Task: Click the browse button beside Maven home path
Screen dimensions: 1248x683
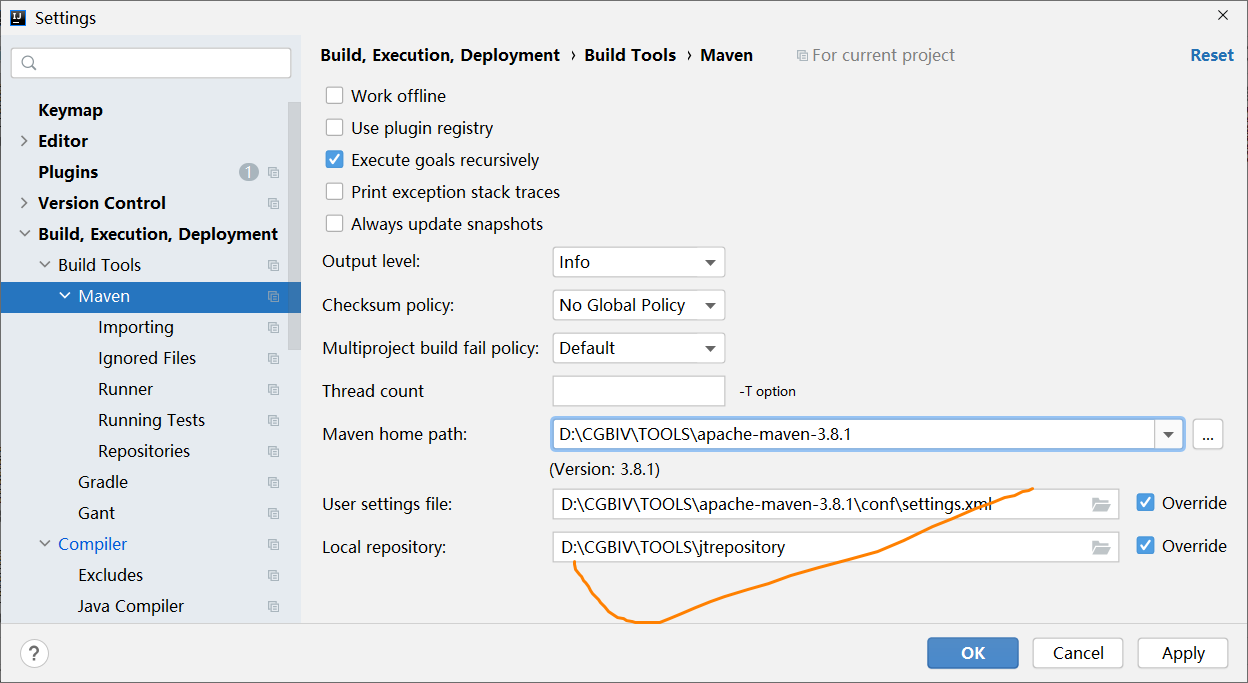Action: [x=1208, y=434]
